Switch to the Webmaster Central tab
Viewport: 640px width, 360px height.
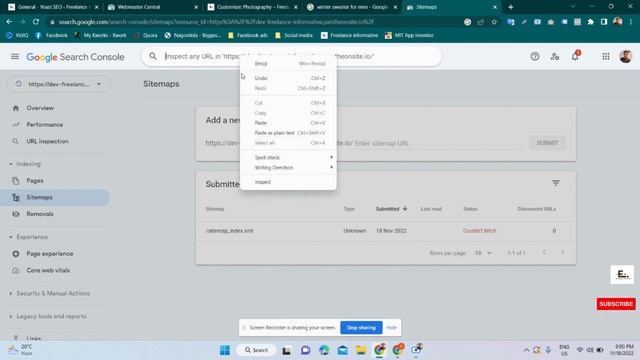tap(153, 7)
